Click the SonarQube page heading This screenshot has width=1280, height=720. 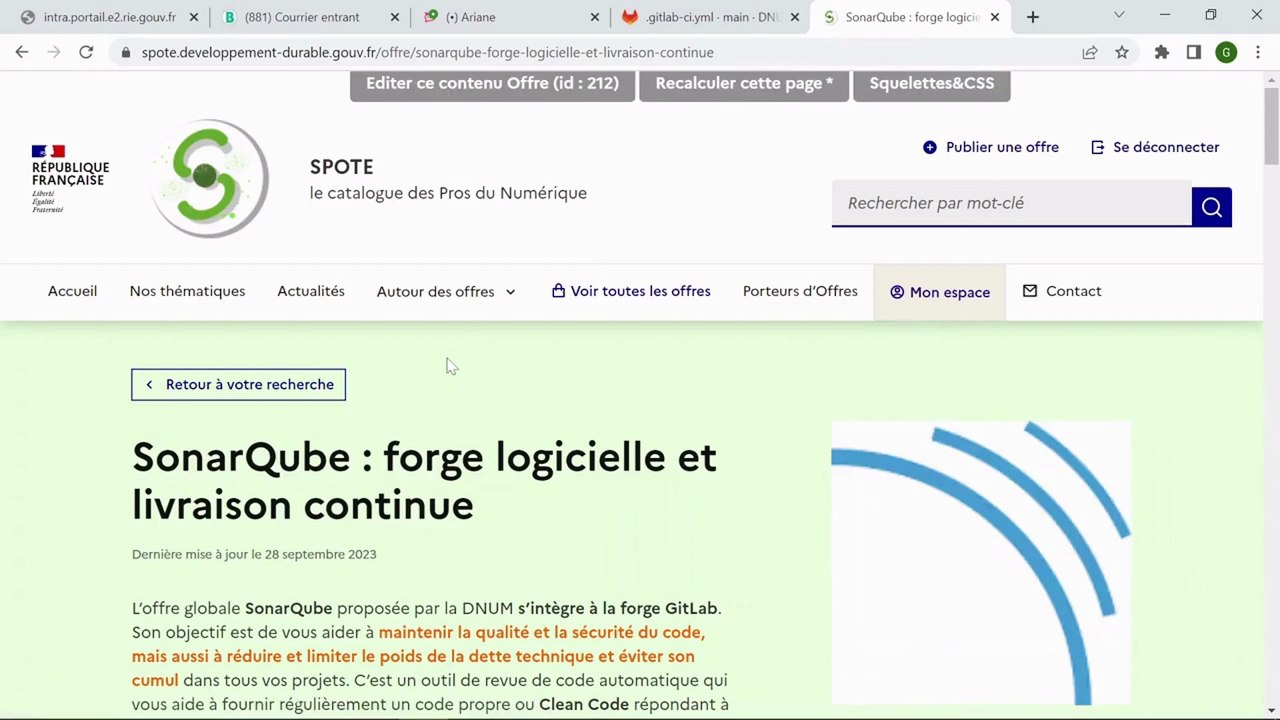[x=424, y=481]
